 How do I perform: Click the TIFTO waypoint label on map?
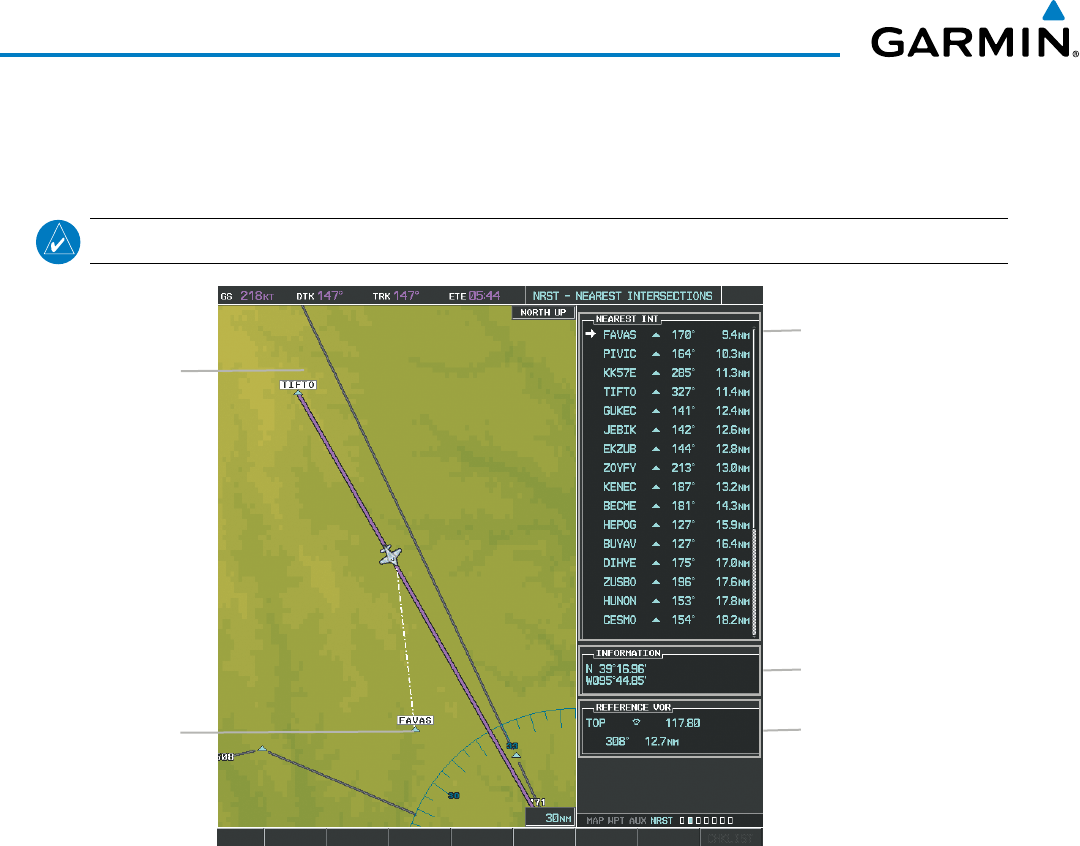(298, 385)
